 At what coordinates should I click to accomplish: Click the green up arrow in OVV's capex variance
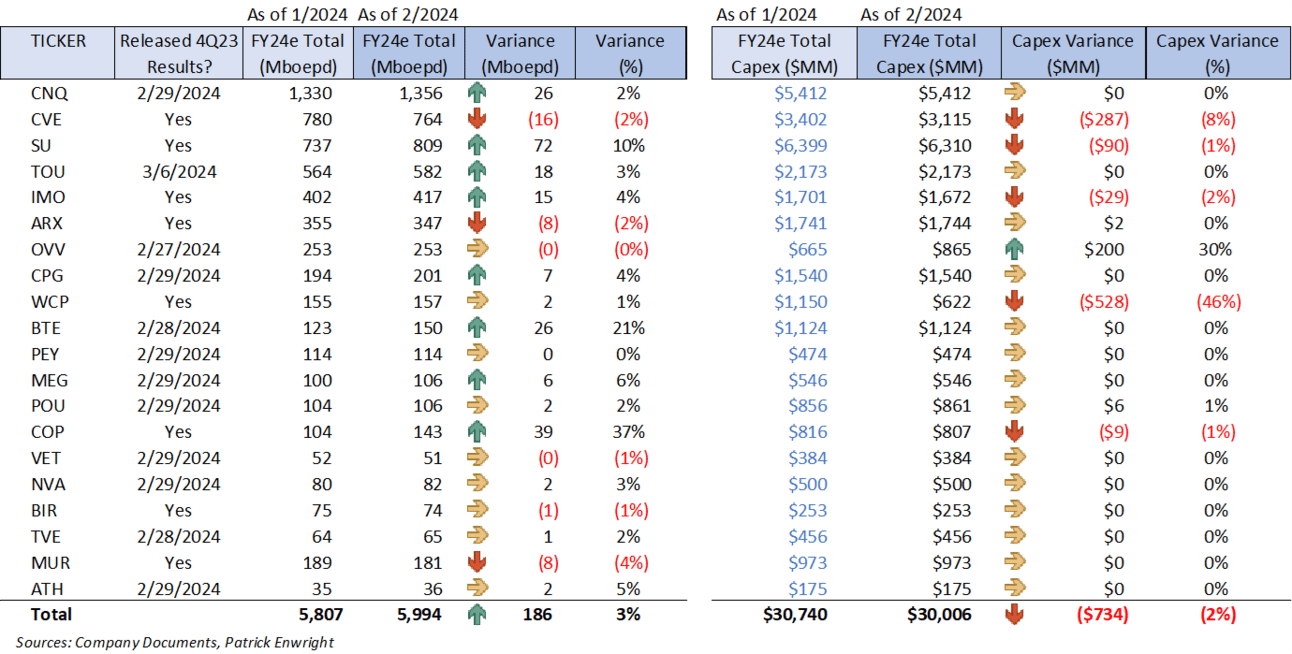[x=1014, y=249]
